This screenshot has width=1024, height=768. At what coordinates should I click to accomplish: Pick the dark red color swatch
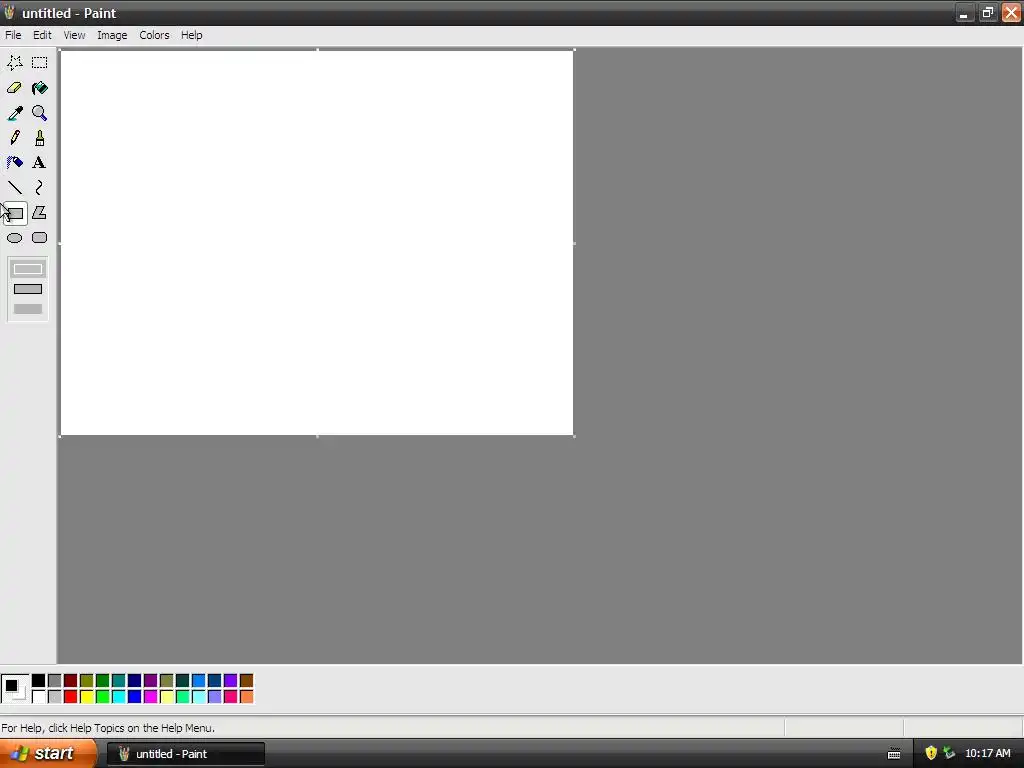pyautogui.click(x=71, y=681)
